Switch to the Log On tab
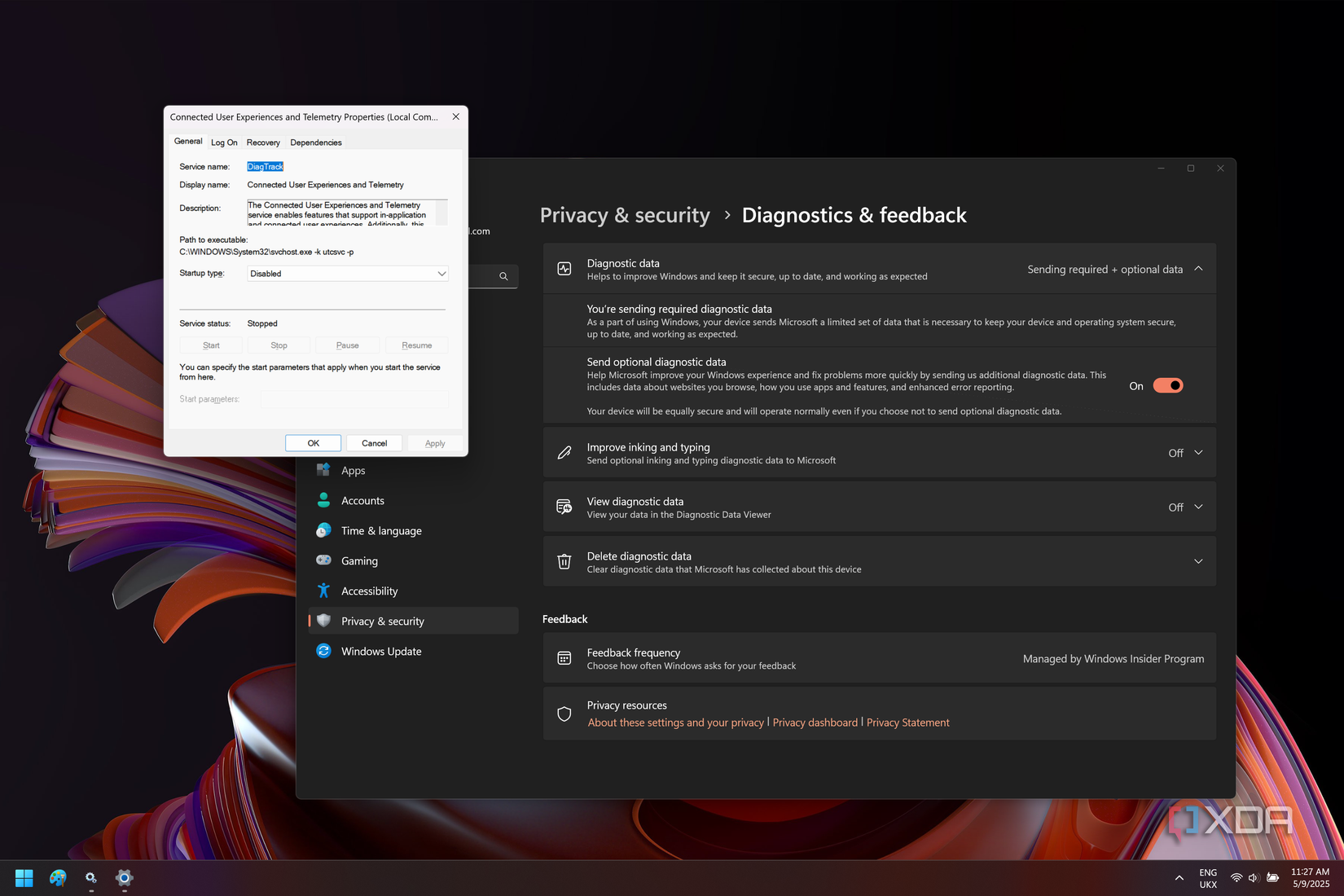 (x=224, y=142)
